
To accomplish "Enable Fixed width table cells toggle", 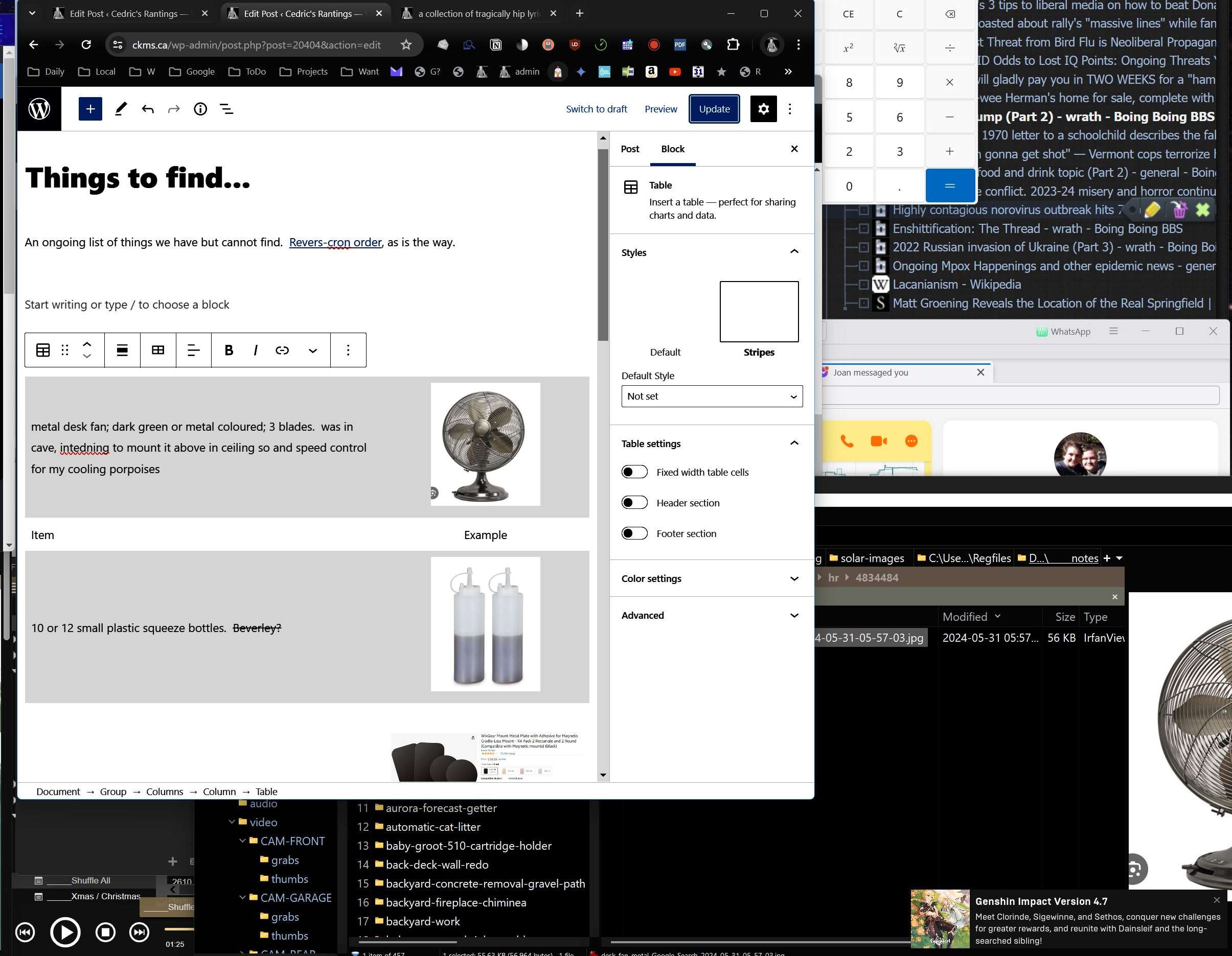I will (634, 472).
